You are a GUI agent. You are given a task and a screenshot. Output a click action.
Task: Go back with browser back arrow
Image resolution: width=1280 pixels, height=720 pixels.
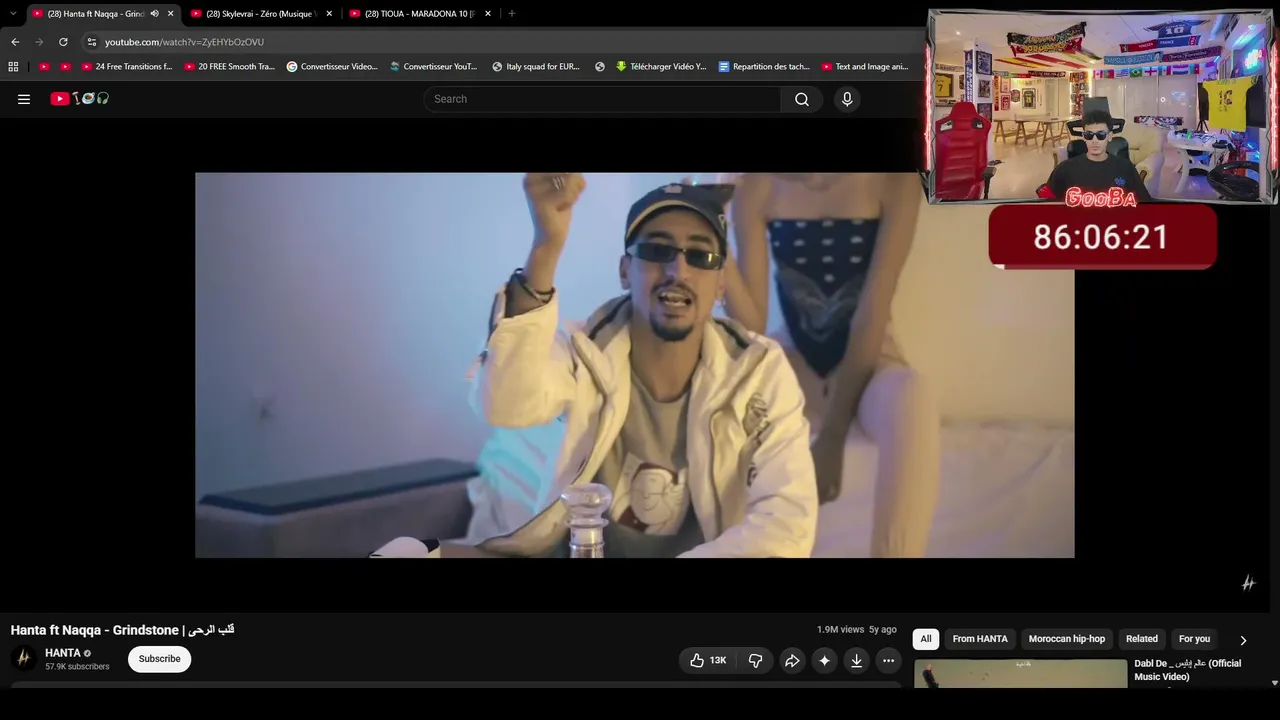coord(15,42)
